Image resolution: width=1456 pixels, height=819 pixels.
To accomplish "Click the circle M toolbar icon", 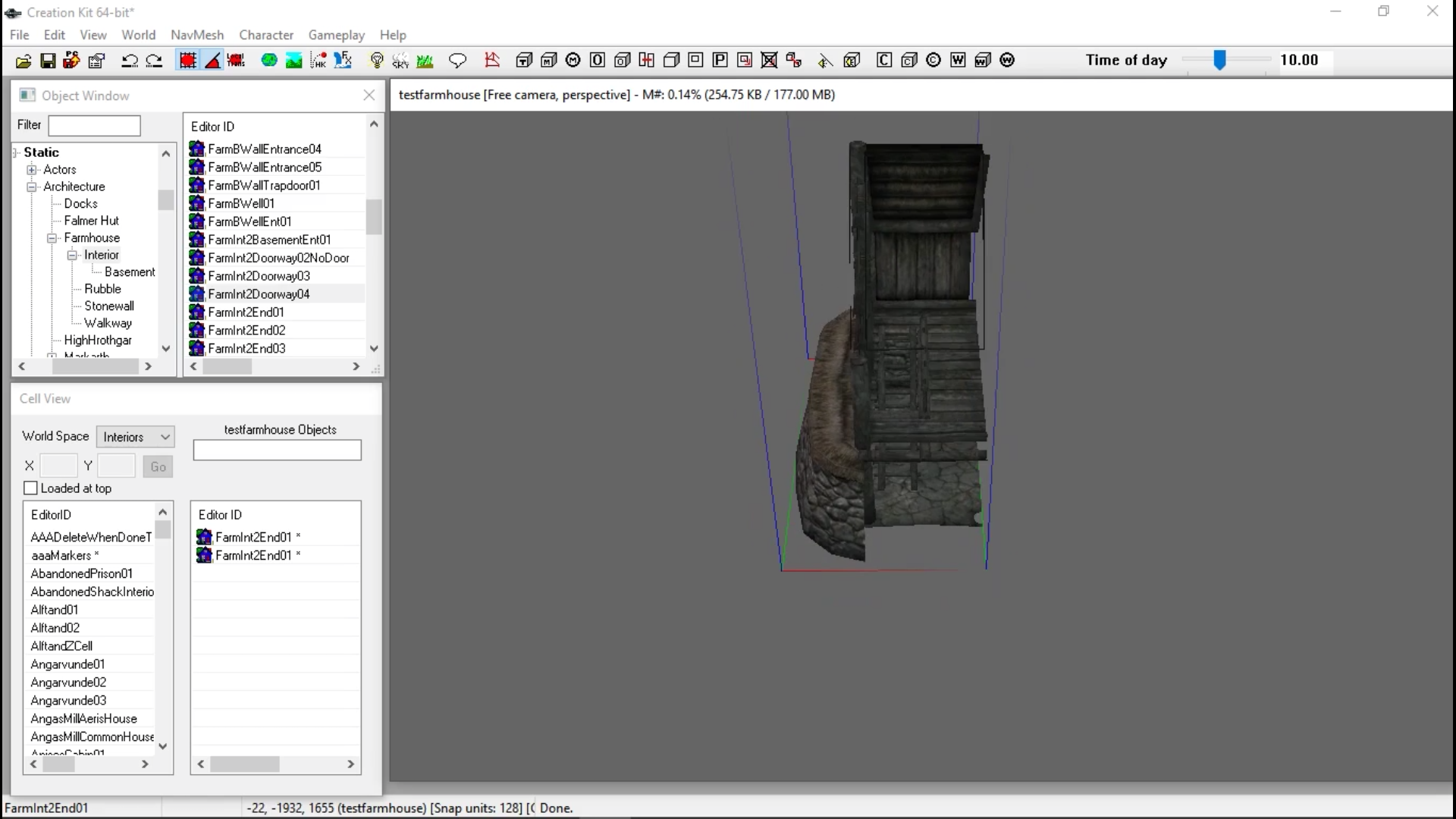I will click(573, 61).
